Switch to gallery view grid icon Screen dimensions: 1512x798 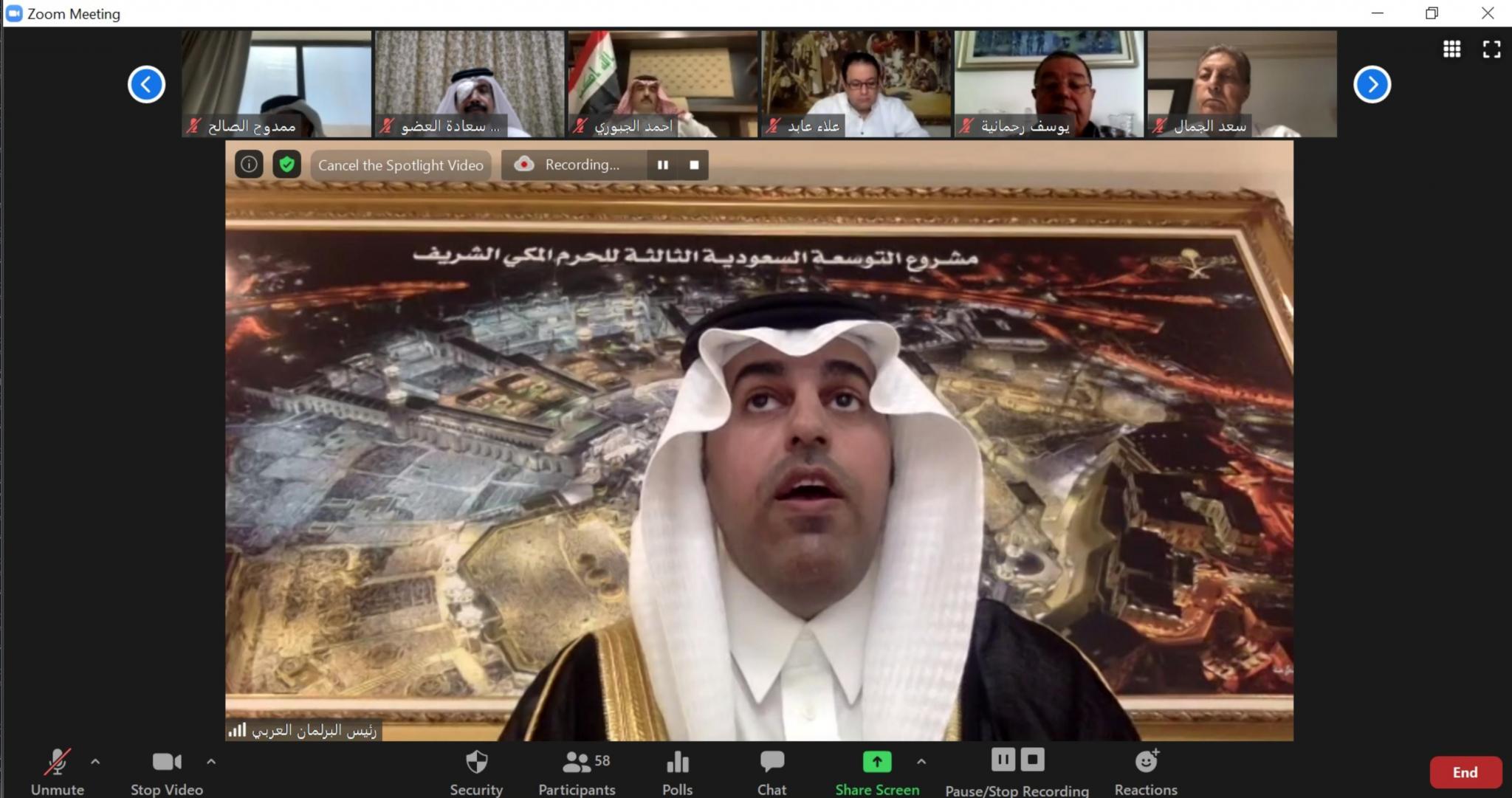click(1451, 49)
